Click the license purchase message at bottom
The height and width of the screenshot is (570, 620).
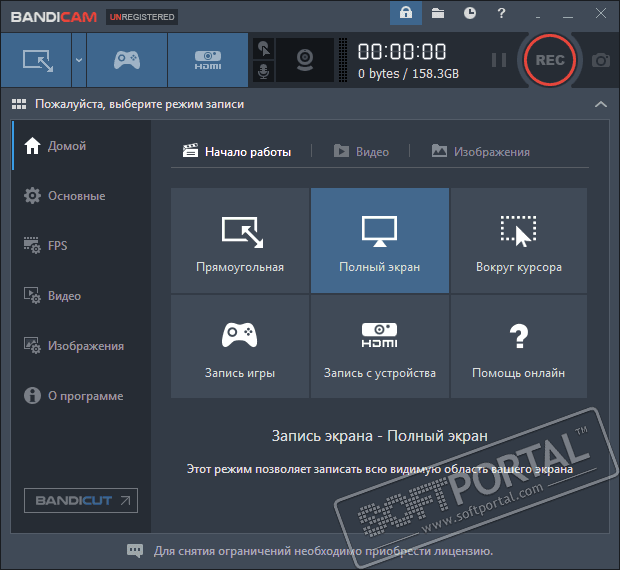point(323,551)
